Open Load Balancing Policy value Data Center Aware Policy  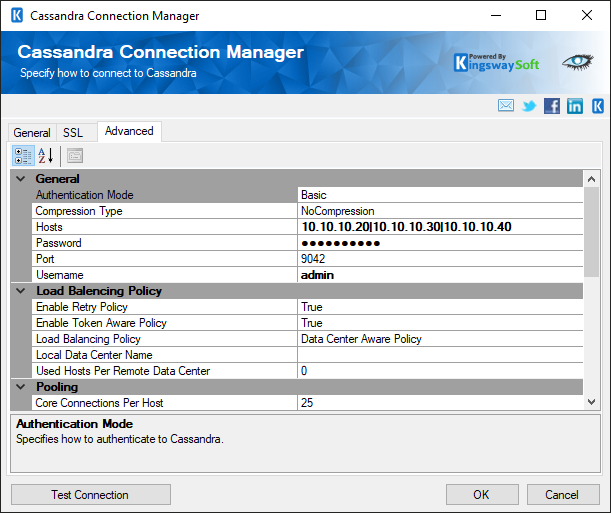click(440, 338)
